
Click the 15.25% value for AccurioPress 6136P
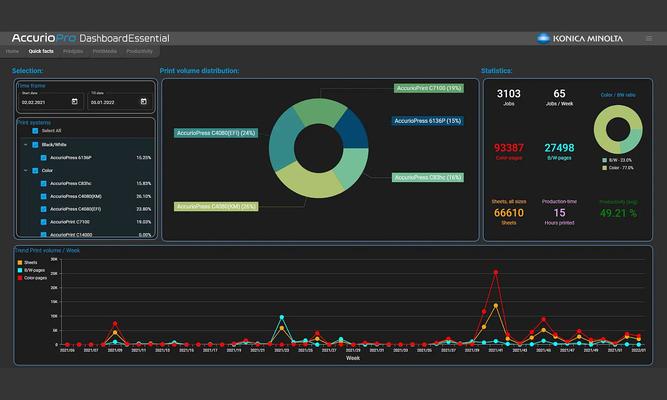click(144, 157)
